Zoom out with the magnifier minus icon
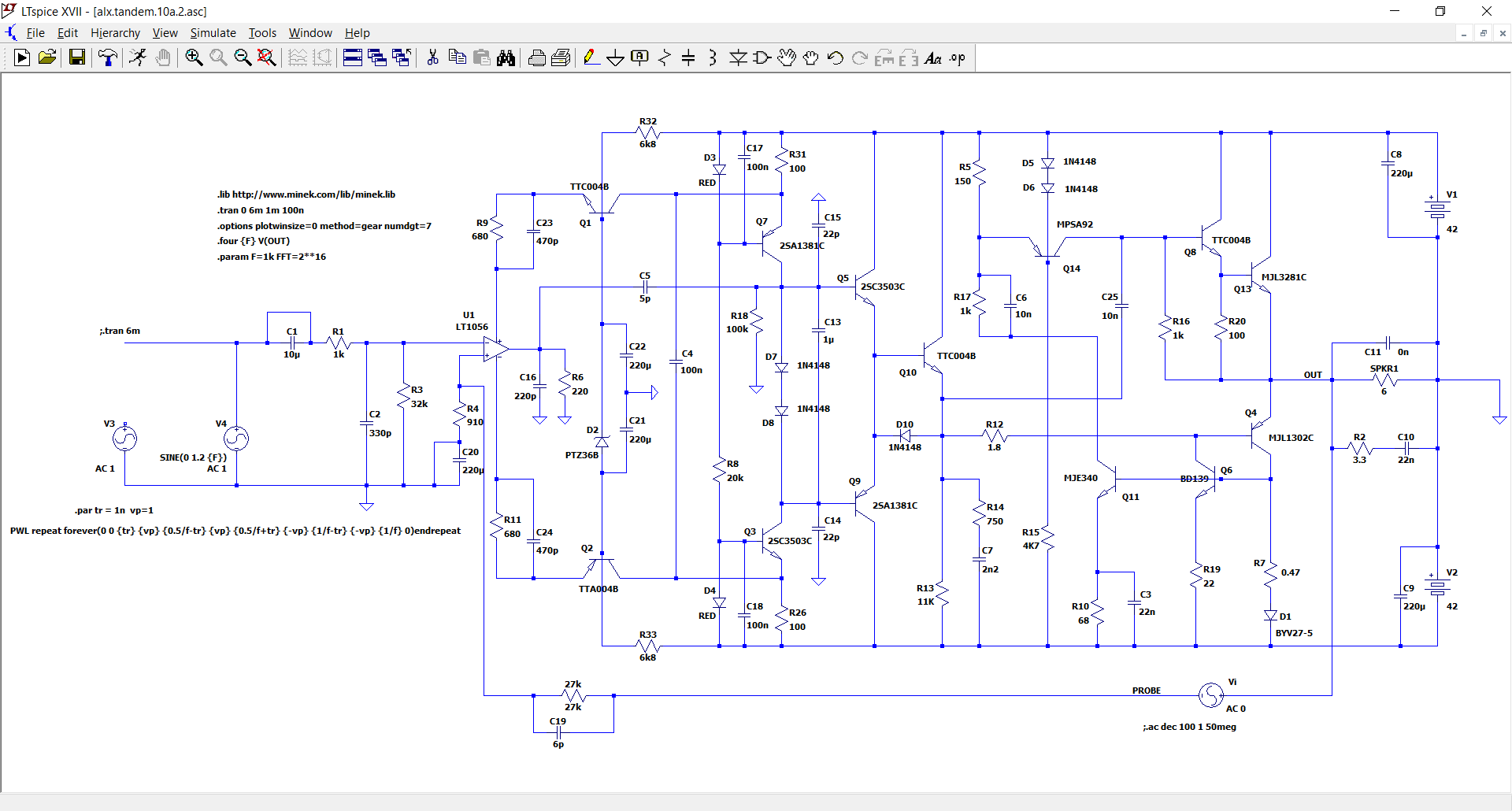The height and width of the screenshot is (811, 1512). tap(243, 57)
